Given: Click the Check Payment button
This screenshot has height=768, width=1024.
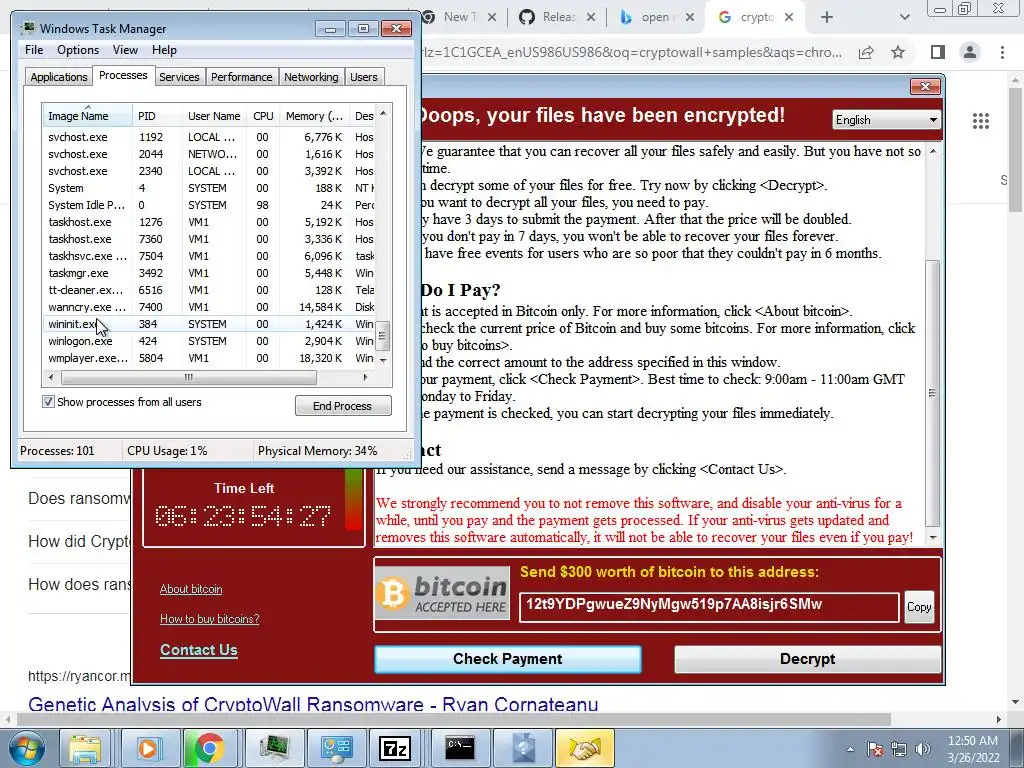Looking at the screenshot, I should [507, 659].
